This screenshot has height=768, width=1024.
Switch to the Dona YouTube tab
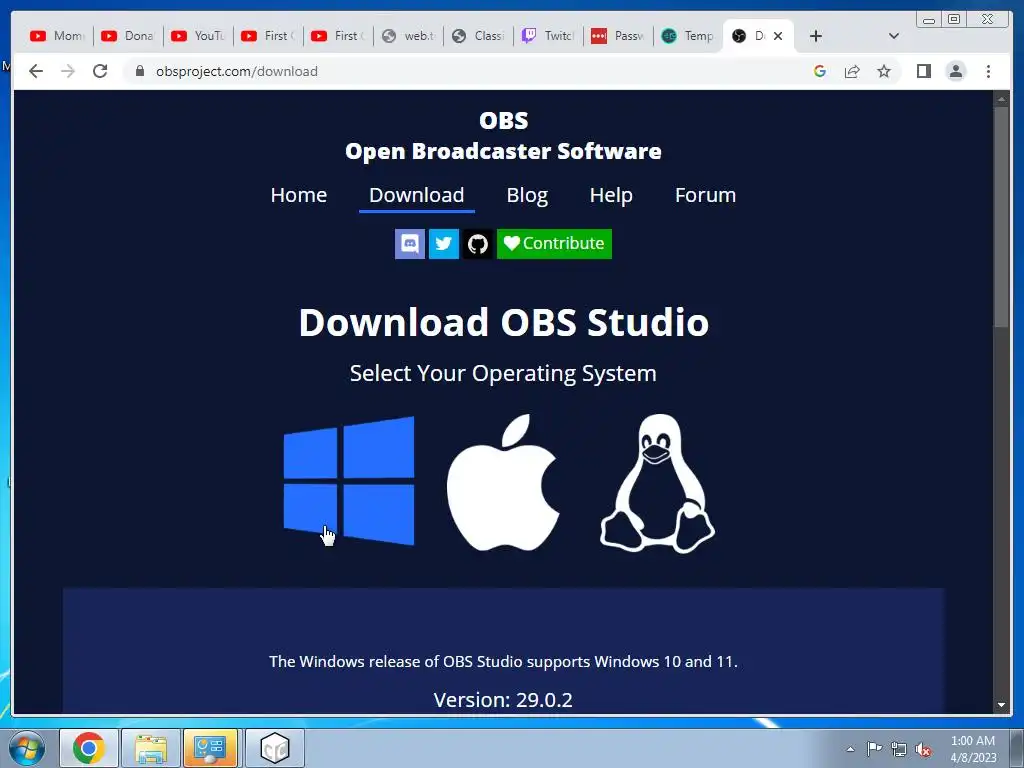pyautogui.click(x=128, y=36)
